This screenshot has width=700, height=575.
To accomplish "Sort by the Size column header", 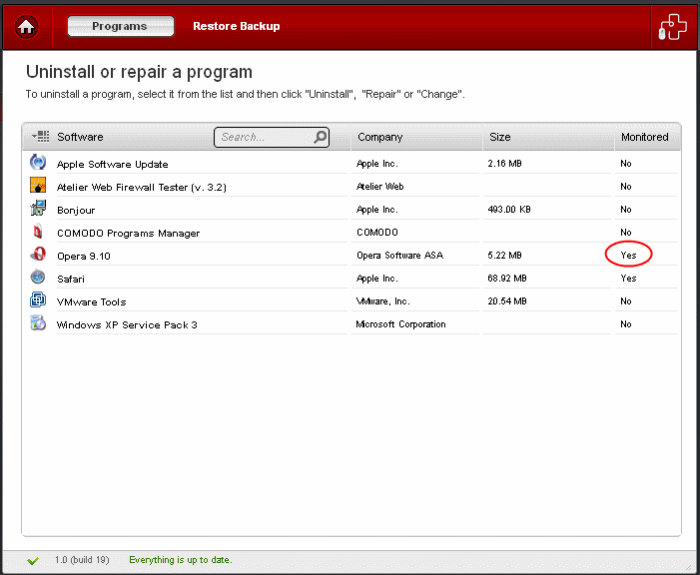I will (500, 137).
